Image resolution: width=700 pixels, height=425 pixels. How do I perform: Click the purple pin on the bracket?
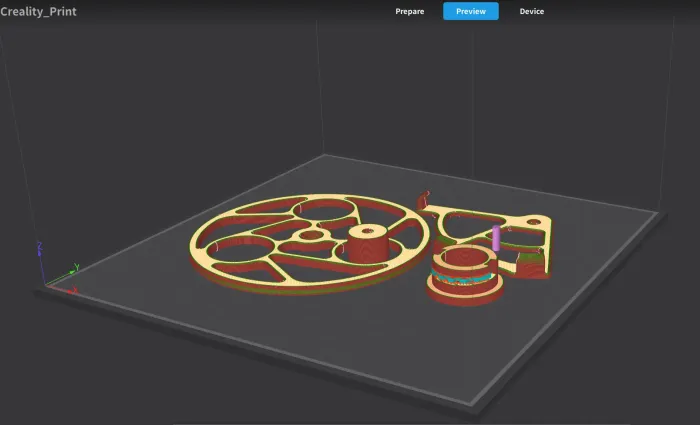pyautogui.click(x=496, y=238)
